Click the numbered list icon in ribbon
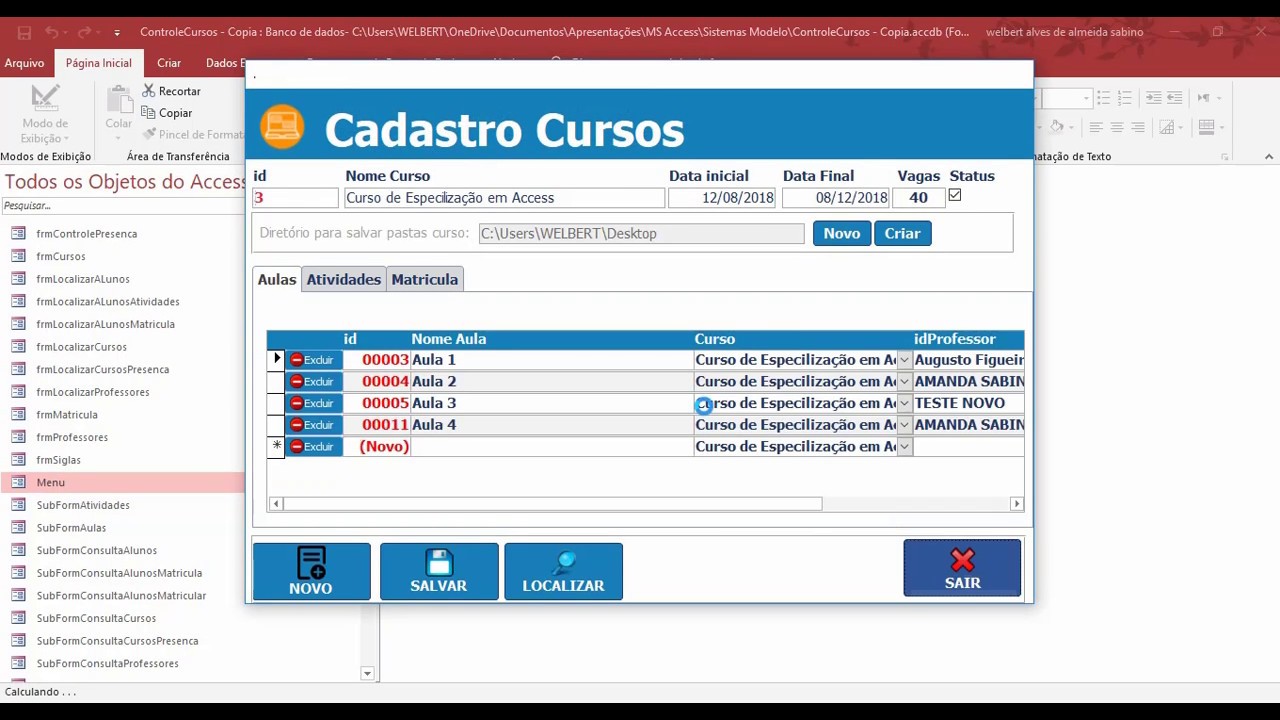 pyautogui.click(x=1124, y=98)
